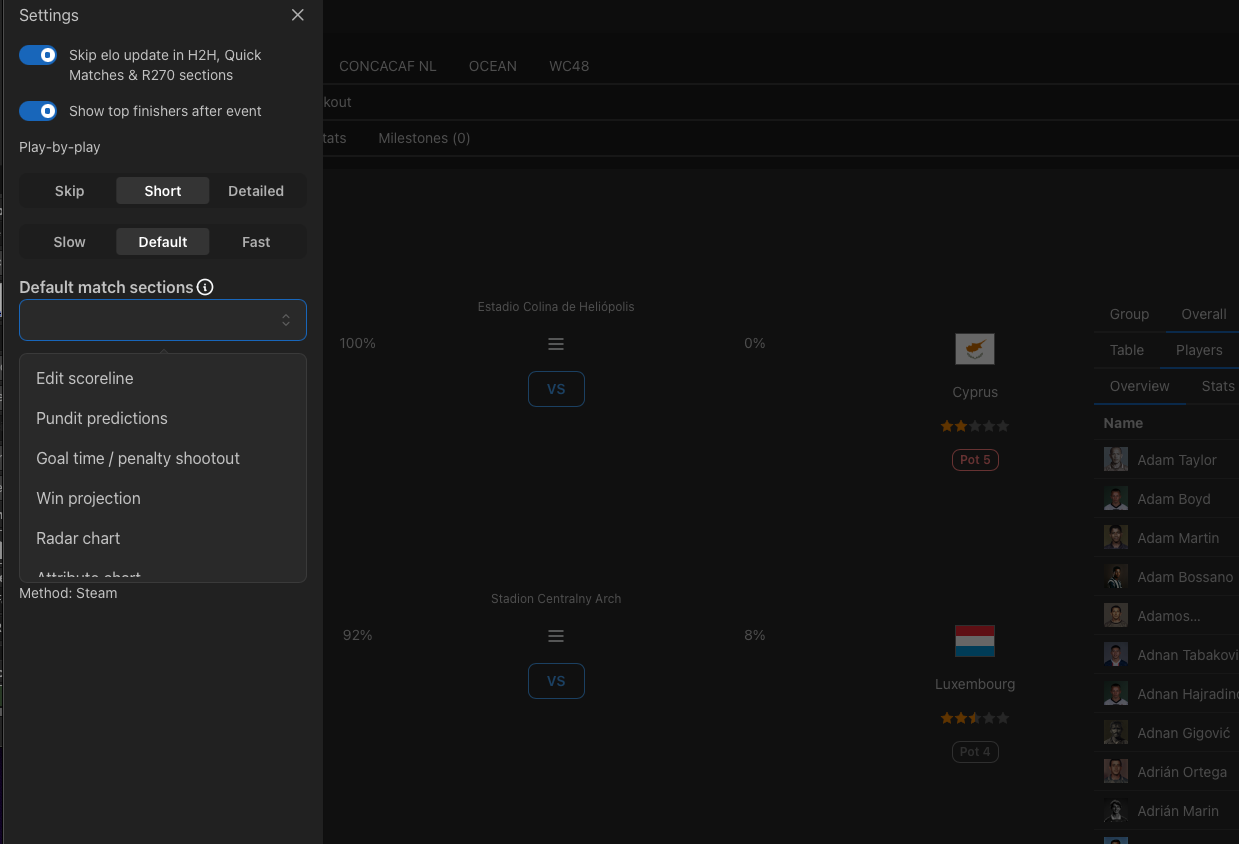Open the Default match sections combo box
The width and height of the screenshot is (1239, 844).
[163, 320]
